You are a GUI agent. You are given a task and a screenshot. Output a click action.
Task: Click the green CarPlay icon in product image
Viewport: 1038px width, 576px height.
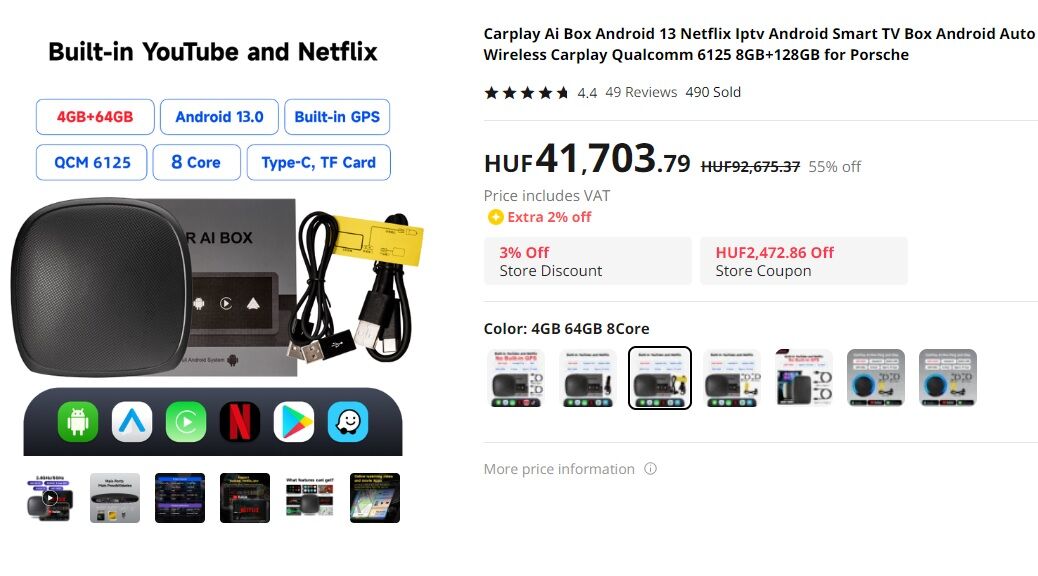point(186,422)
